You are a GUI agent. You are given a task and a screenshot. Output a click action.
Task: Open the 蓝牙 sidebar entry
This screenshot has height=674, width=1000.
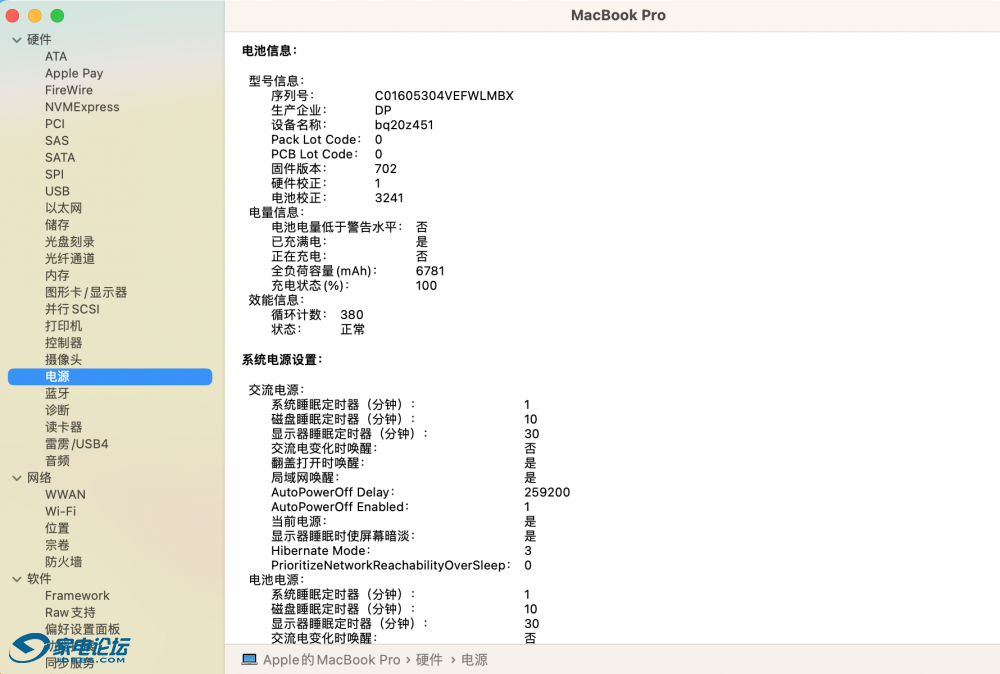[57, 393]
